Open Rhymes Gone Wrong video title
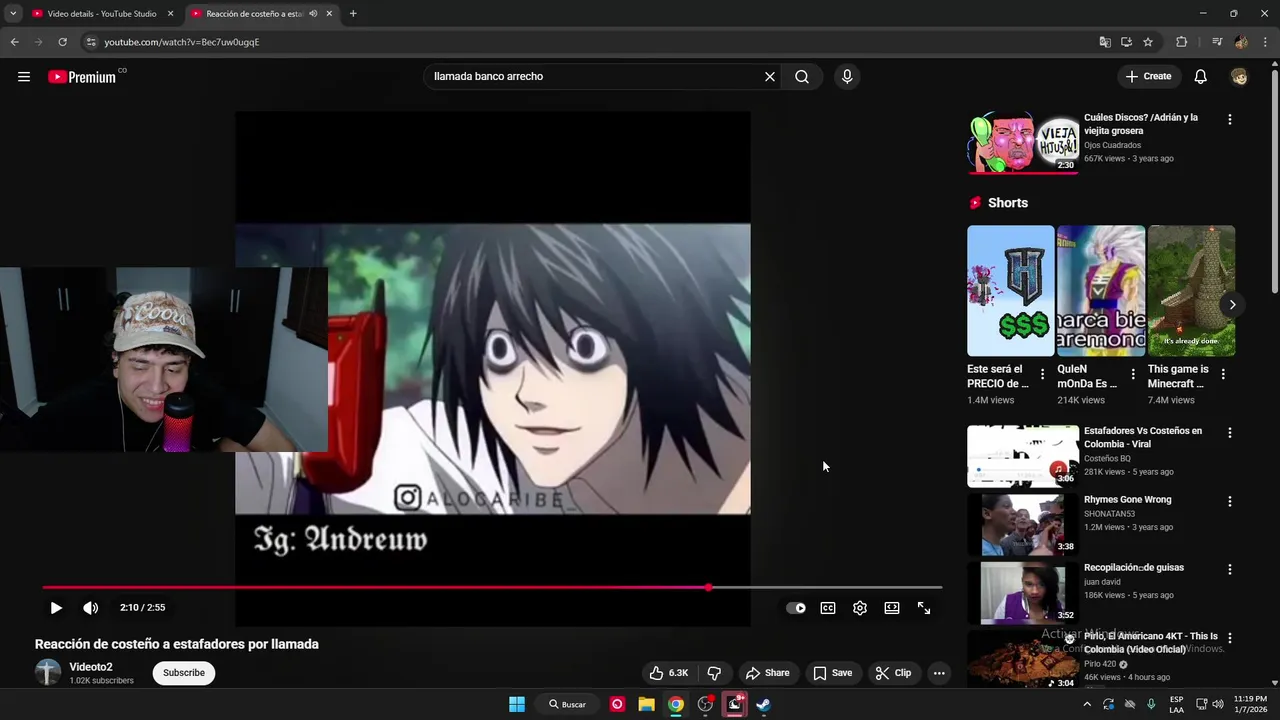The image size is (1280, 720). pyautogui.click(x=1127, y=500)
